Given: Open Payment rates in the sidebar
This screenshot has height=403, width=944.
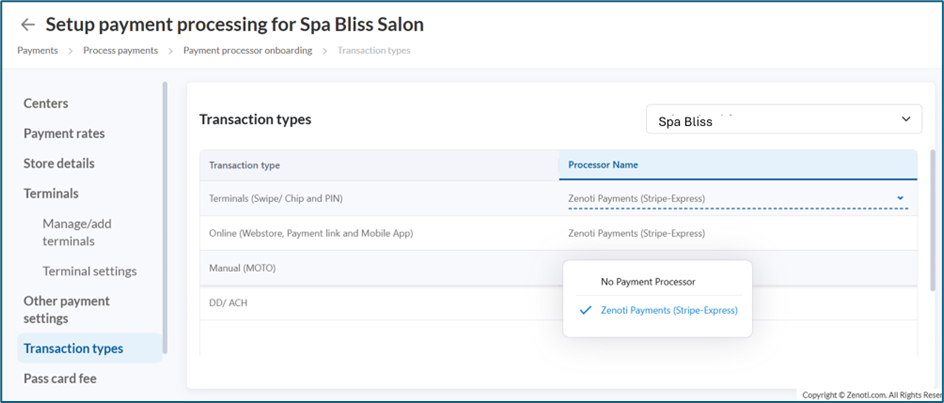Looking at the screenshot, I should click(x=64, y=133).
